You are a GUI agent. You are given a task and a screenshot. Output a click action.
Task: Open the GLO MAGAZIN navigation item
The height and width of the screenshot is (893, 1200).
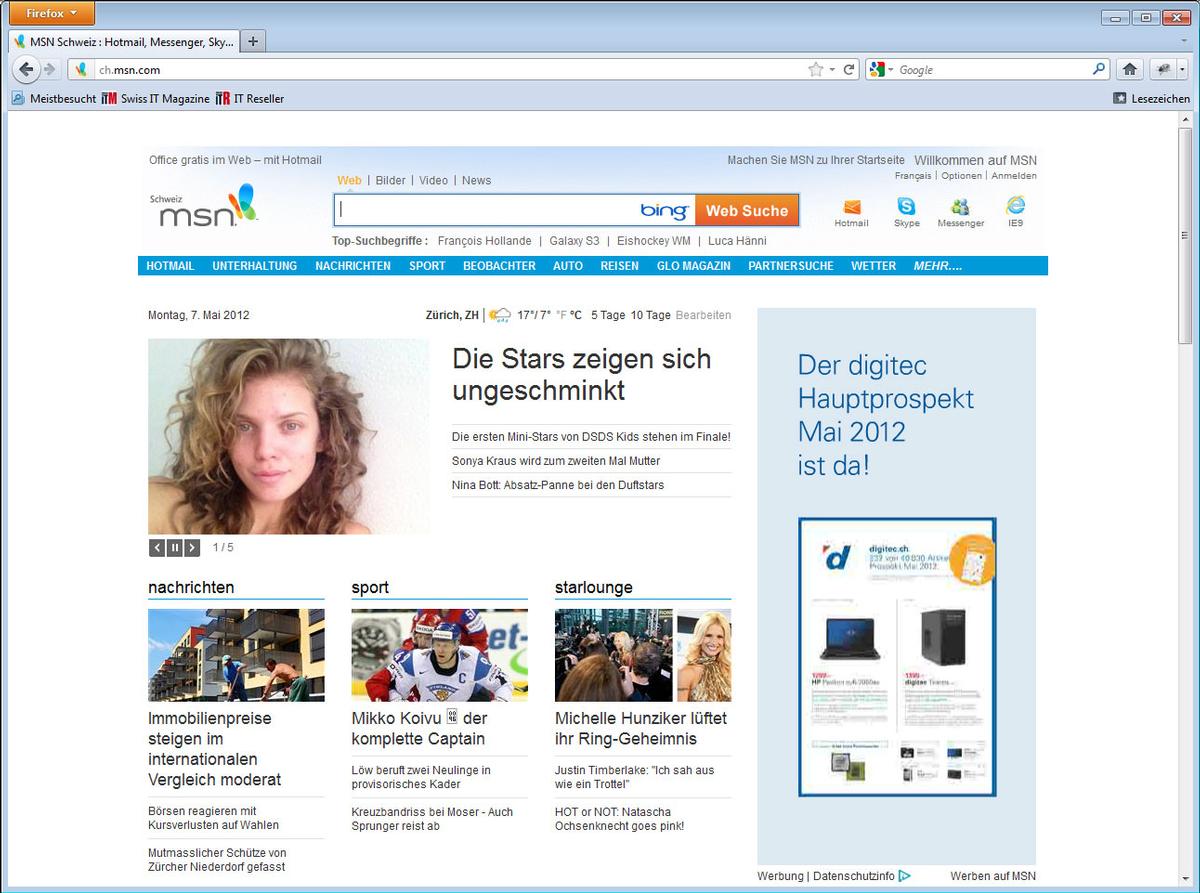[x=694, y=266]
